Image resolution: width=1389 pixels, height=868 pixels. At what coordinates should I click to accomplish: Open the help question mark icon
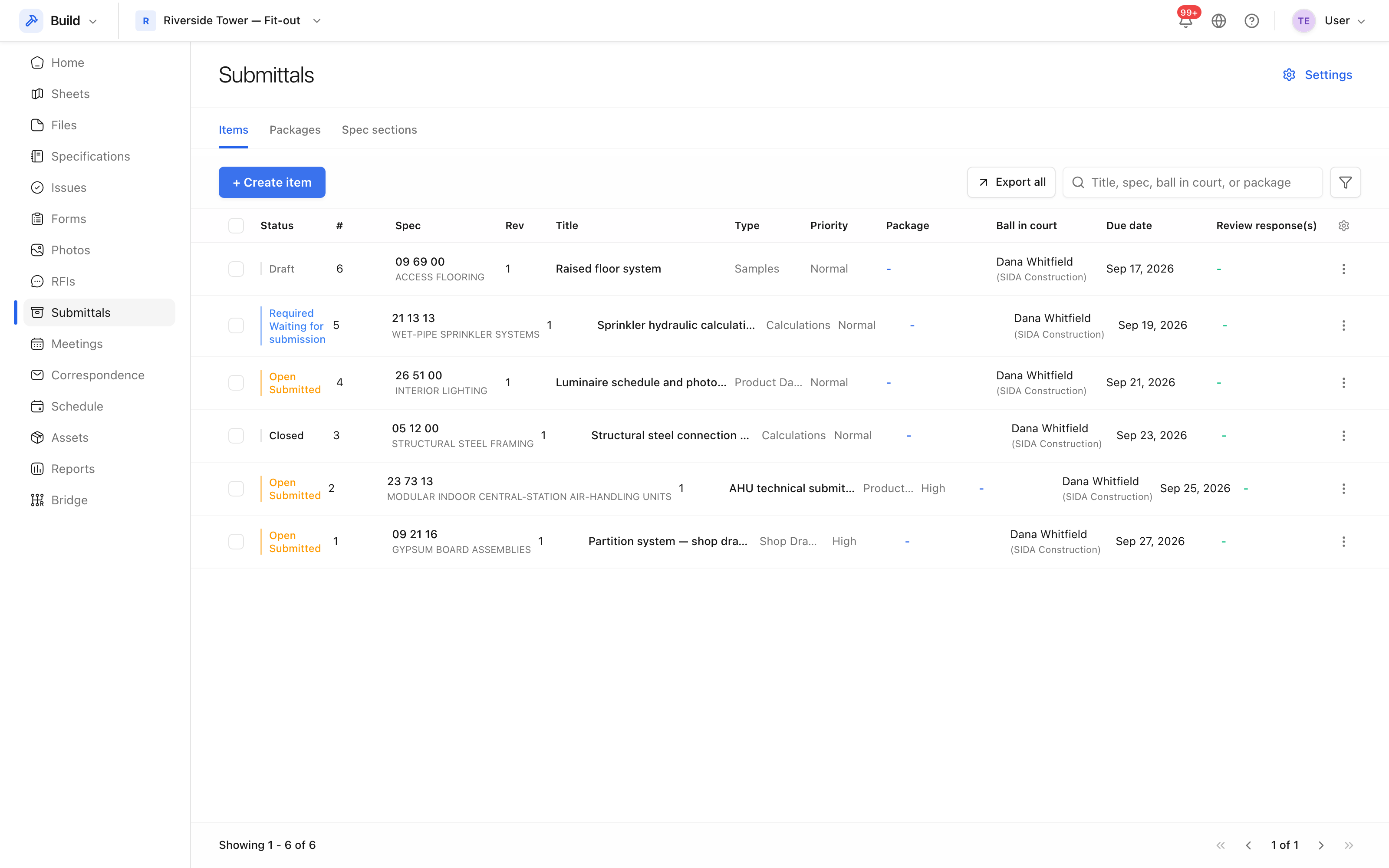coord(1252,21)
